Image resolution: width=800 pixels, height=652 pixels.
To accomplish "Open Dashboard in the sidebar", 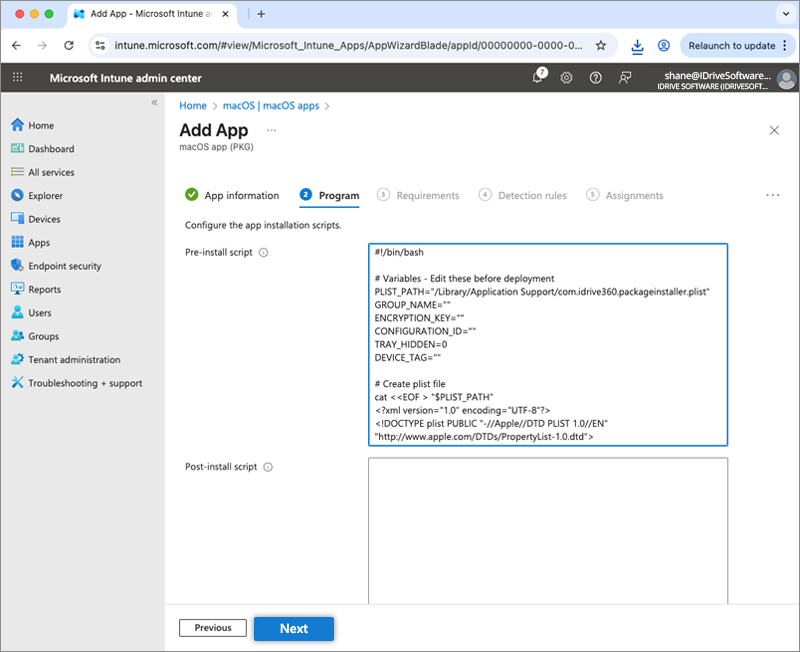I will point(42,148).
